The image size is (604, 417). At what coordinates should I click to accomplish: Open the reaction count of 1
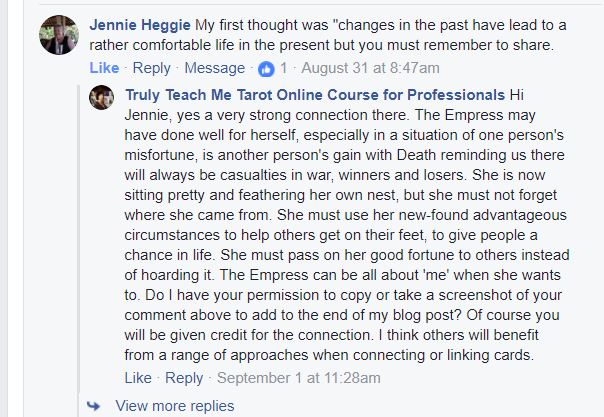pyautogui.click(x=284, y=68)
